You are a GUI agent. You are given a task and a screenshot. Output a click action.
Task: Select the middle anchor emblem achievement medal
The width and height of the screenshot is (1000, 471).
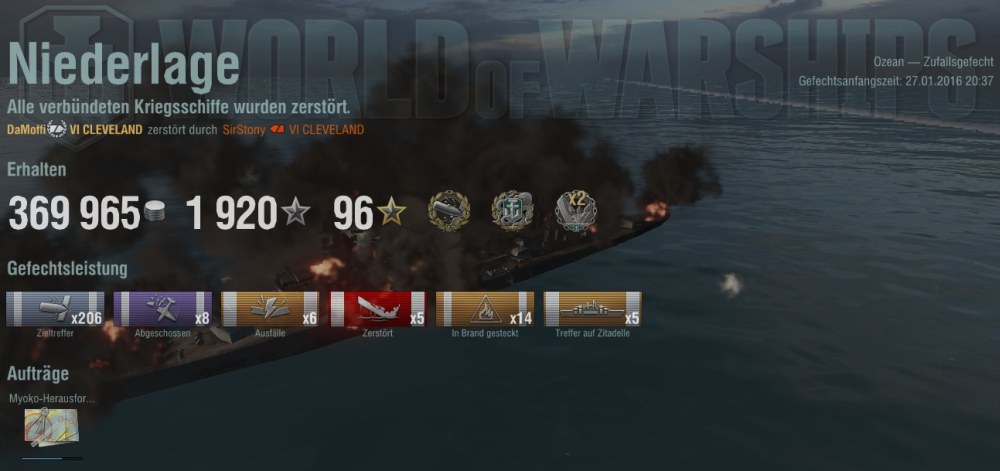(513, 211)
